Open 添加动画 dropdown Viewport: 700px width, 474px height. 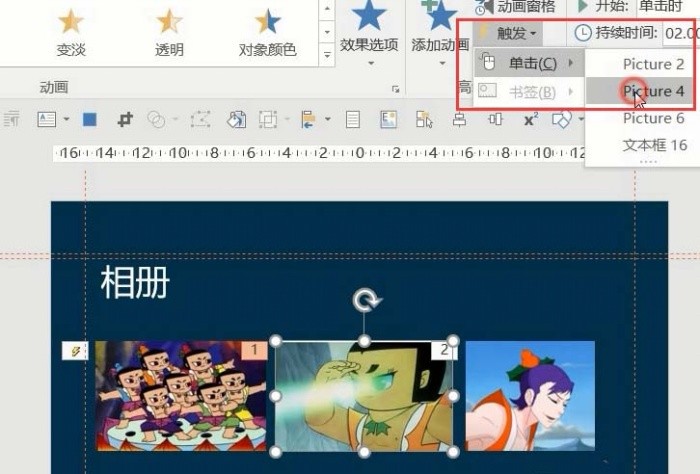(440, 33)
